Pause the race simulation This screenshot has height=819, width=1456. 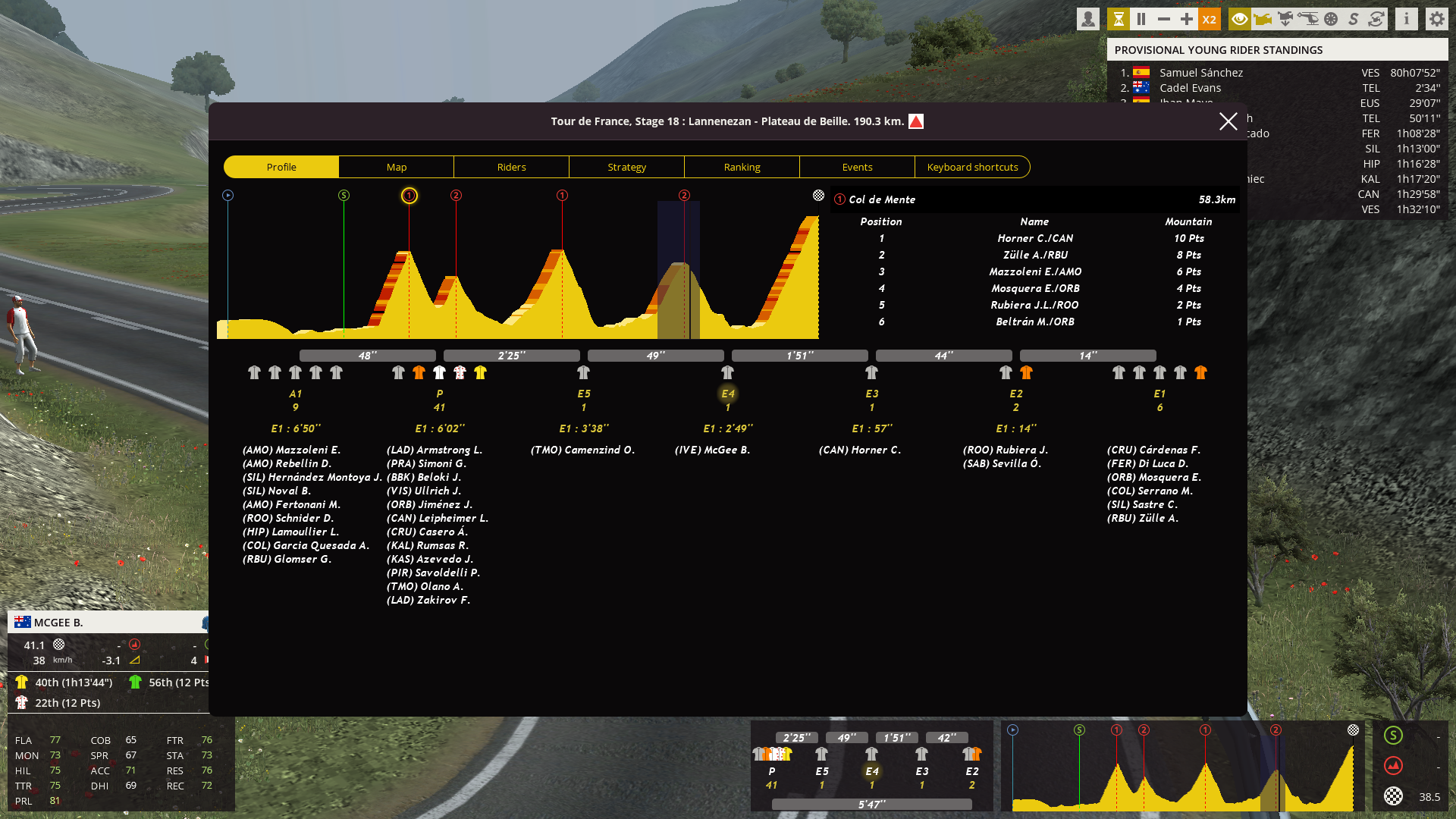click(x=1141, y=19)
